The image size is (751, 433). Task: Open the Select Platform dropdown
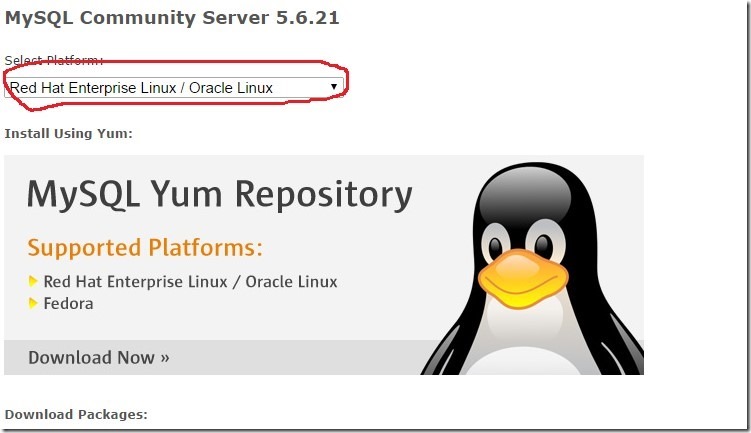[x=174, y=88]
